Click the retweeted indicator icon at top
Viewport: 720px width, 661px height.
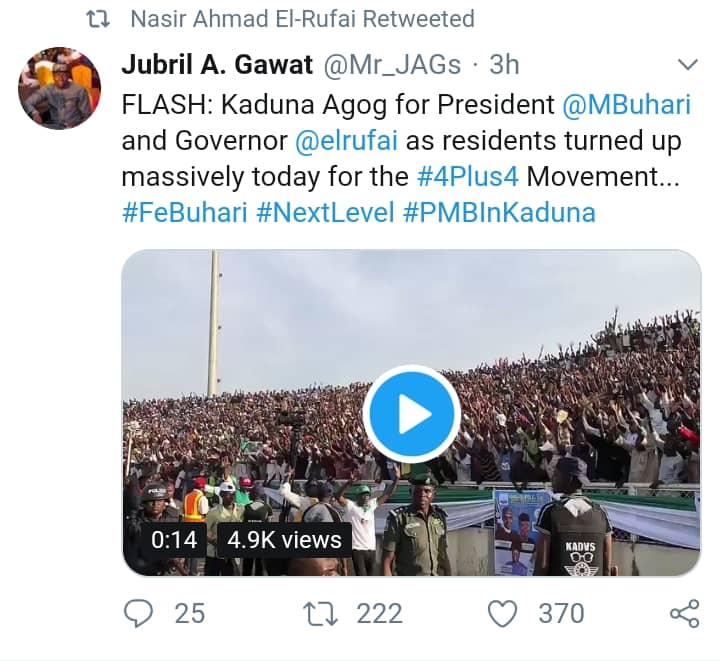(x=98, y=19)
